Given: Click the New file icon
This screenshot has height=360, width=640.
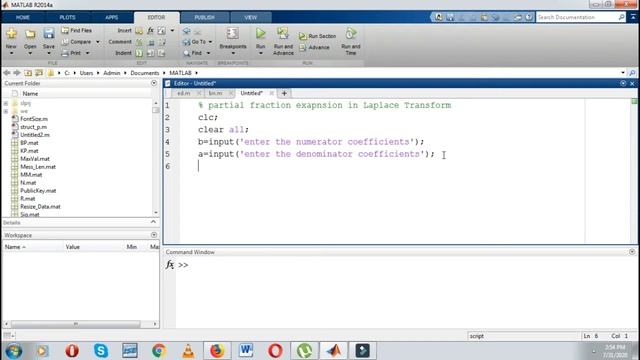Looking at the screenshot, I should point(11,34).
